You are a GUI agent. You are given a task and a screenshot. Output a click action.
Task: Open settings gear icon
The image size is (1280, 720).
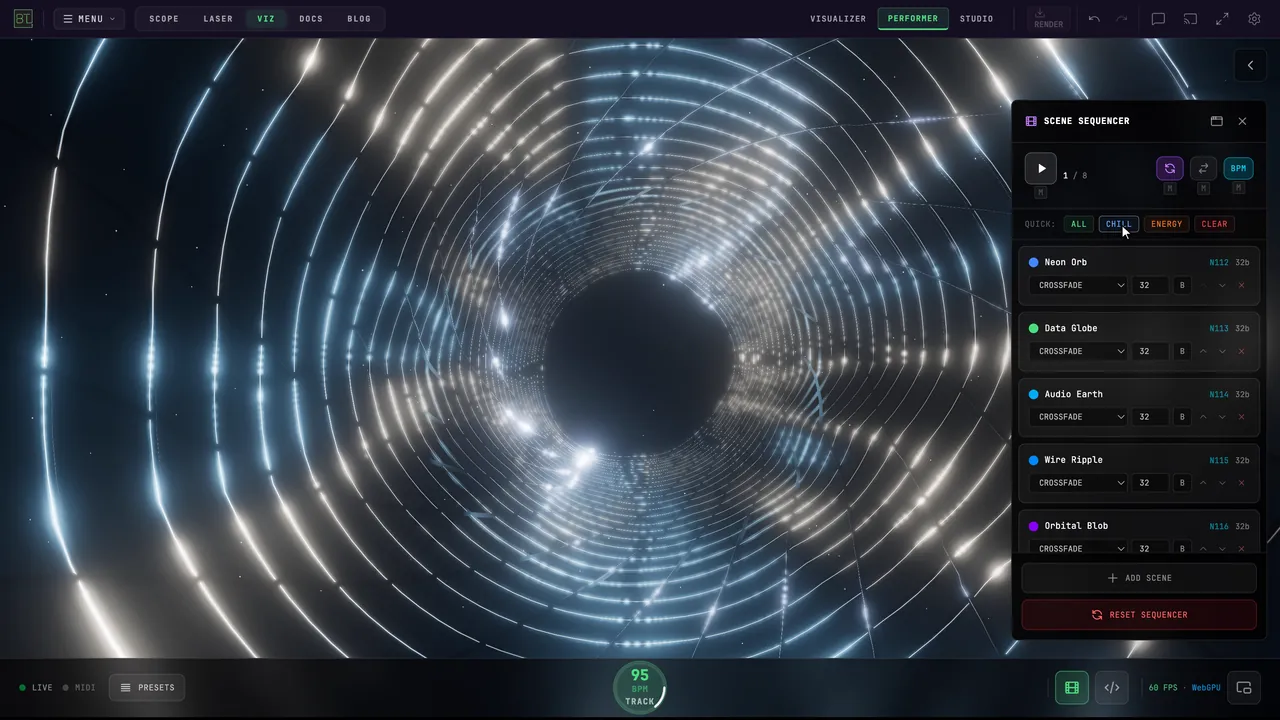[x=1254, y=19]
